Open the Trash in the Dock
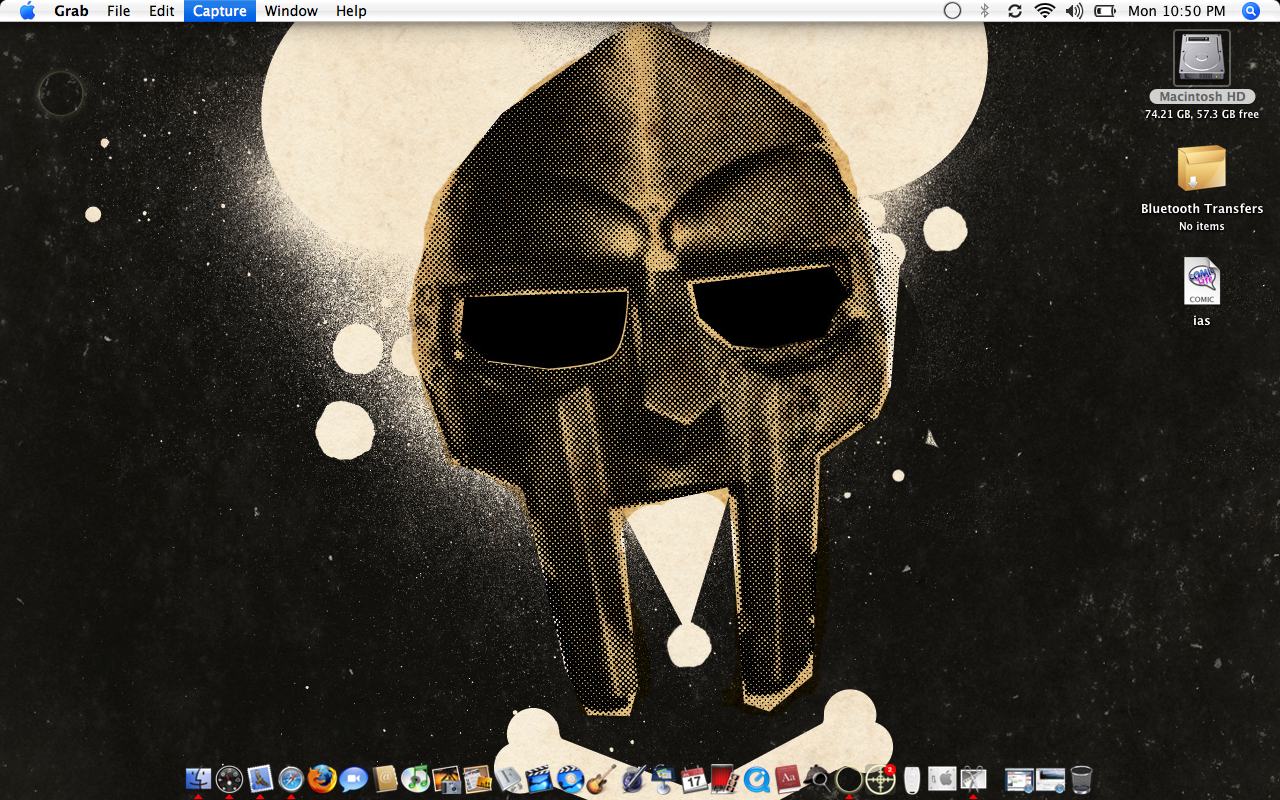The width and height of the screenshot is (1280, 800). click(1081, 779)
